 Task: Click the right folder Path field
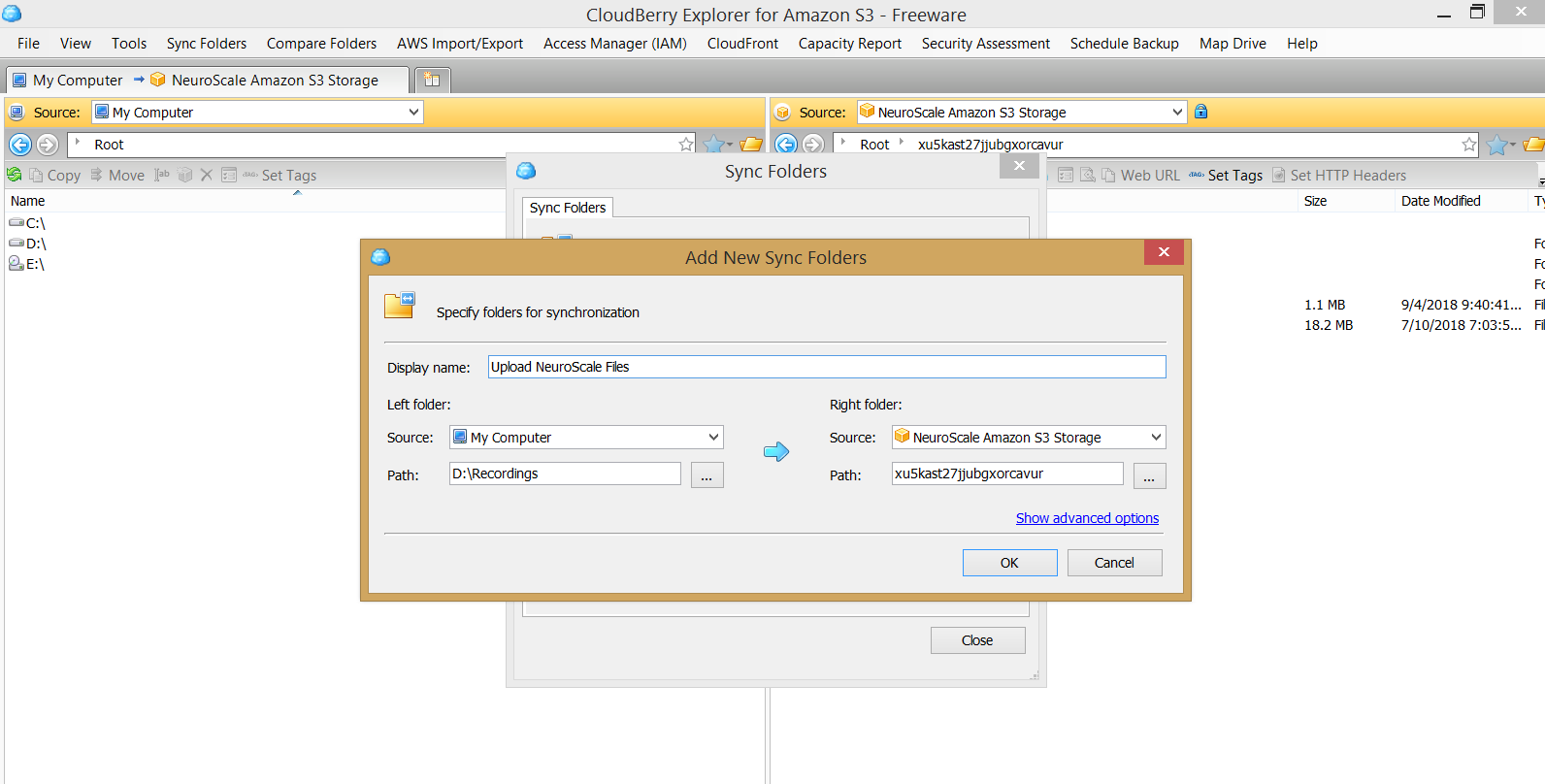click(1007, 474)
